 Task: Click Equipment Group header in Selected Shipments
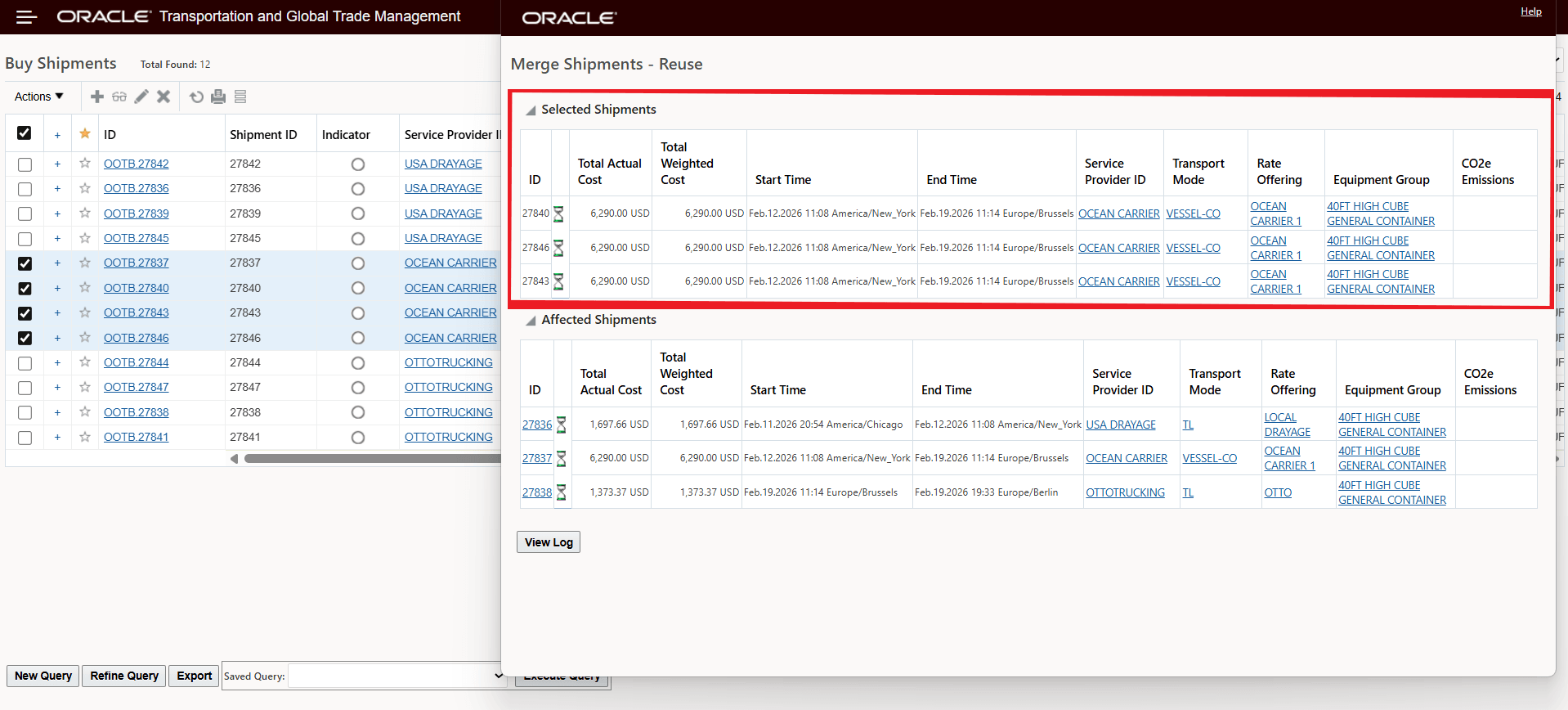(1382, 180)
